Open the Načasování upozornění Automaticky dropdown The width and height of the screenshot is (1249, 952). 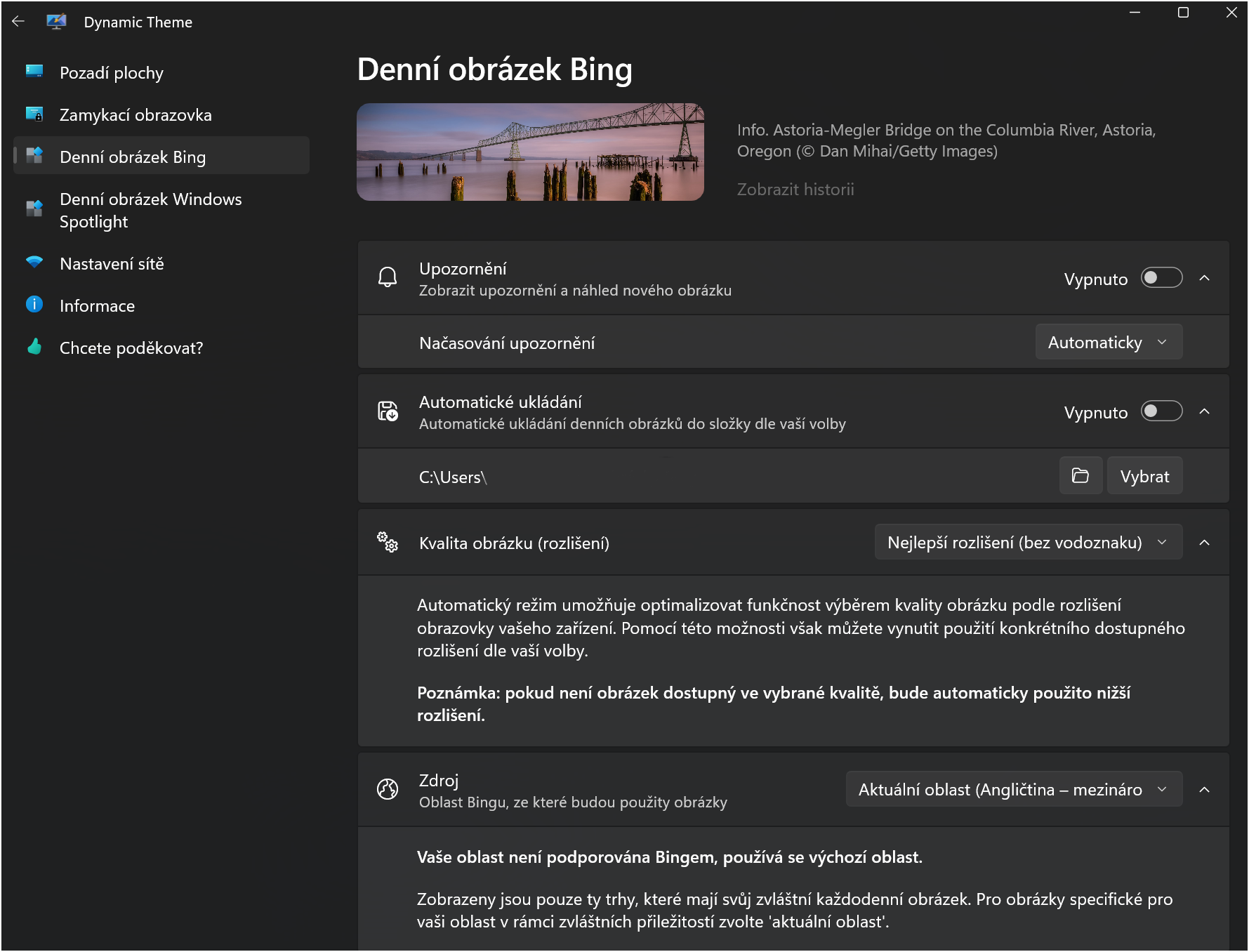pos(1108,343)
